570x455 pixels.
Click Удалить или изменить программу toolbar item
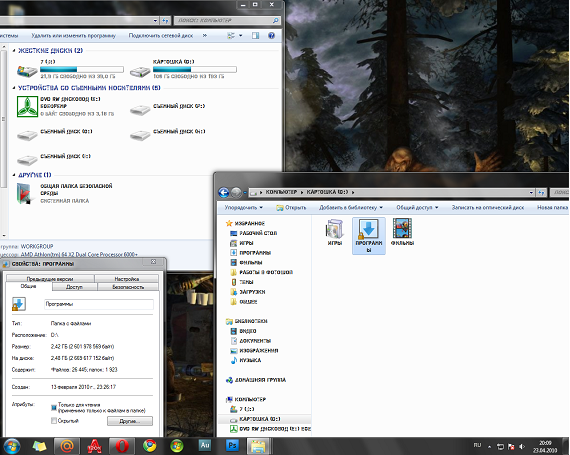(73, 36)
